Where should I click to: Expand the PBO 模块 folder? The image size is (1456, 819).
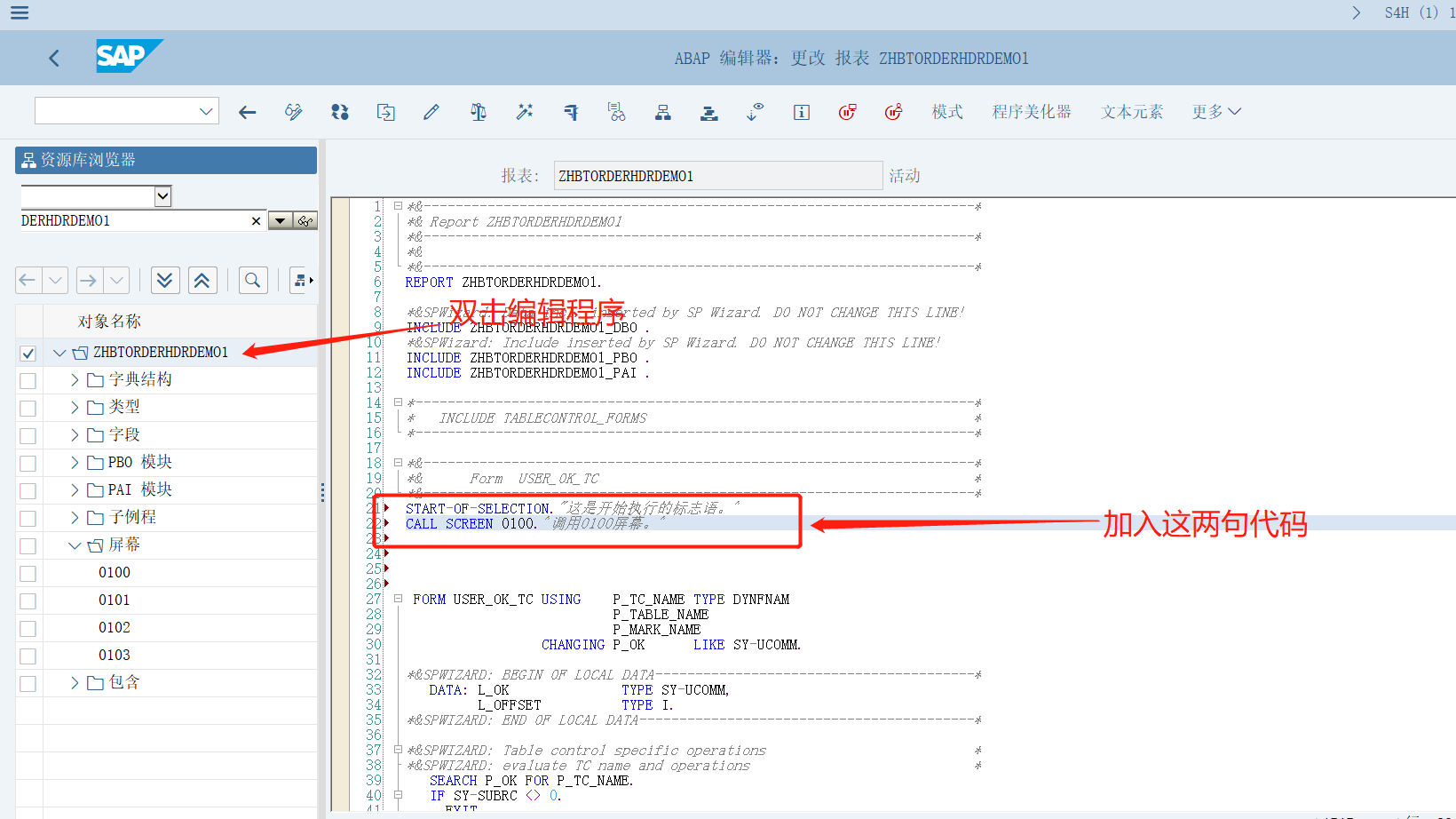click(75, 463)
